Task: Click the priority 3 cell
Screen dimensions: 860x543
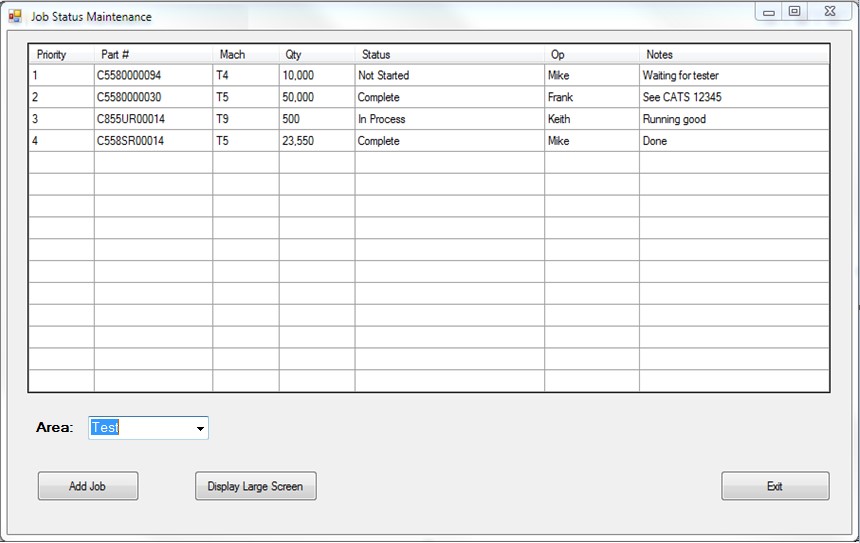Action: 61,119
